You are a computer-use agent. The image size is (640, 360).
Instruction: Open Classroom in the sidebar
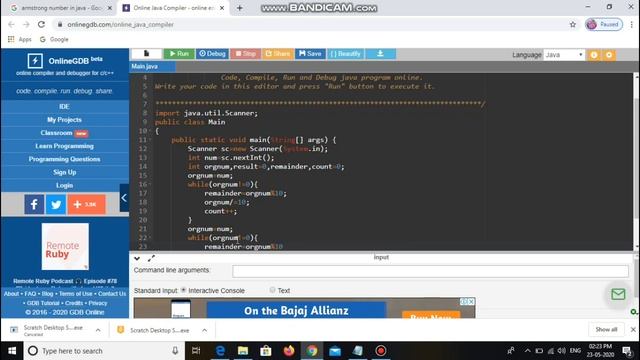point(64,133)
